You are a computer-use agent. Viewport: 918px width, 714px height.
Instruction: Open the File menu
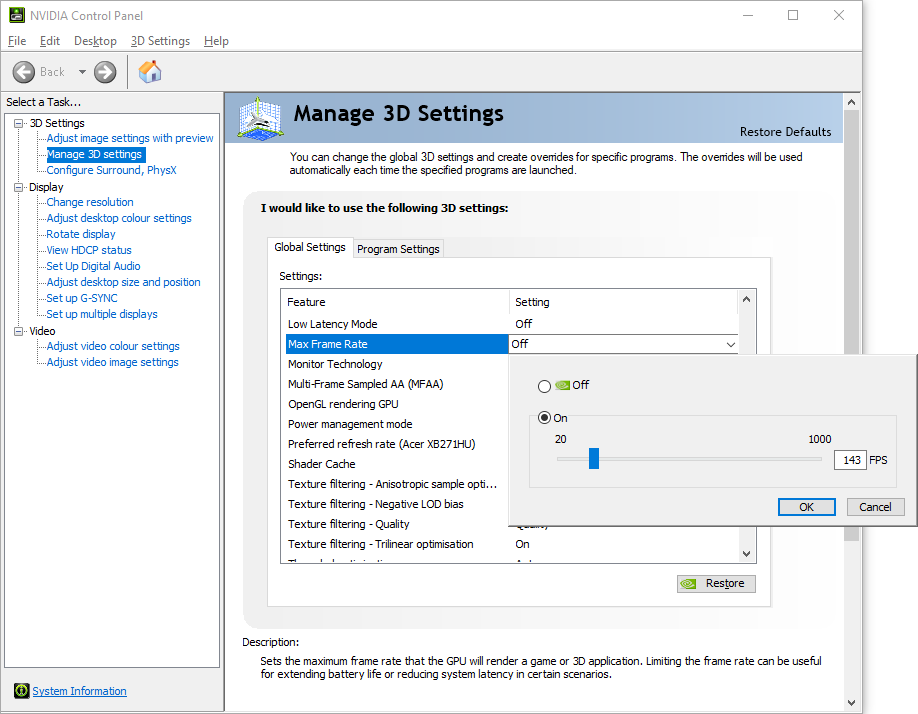pos(17,41)
